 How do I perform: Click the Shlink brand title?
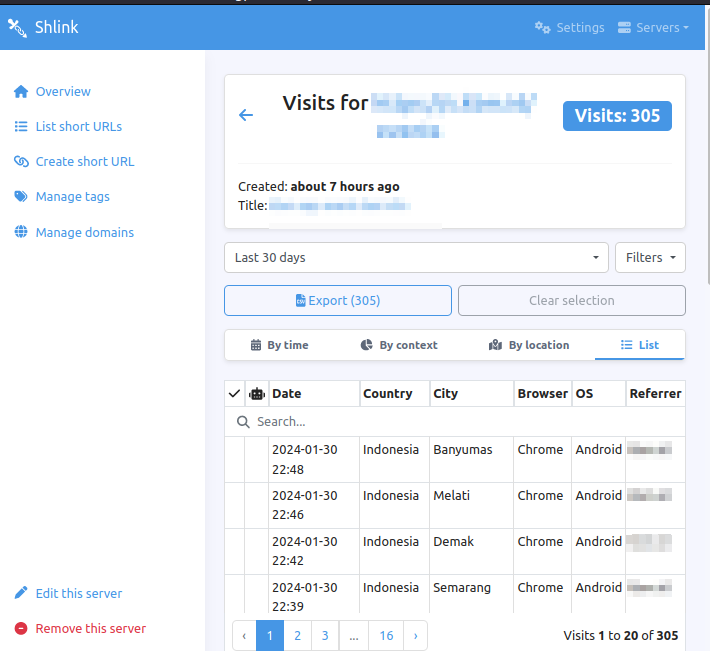click(57, 27)
